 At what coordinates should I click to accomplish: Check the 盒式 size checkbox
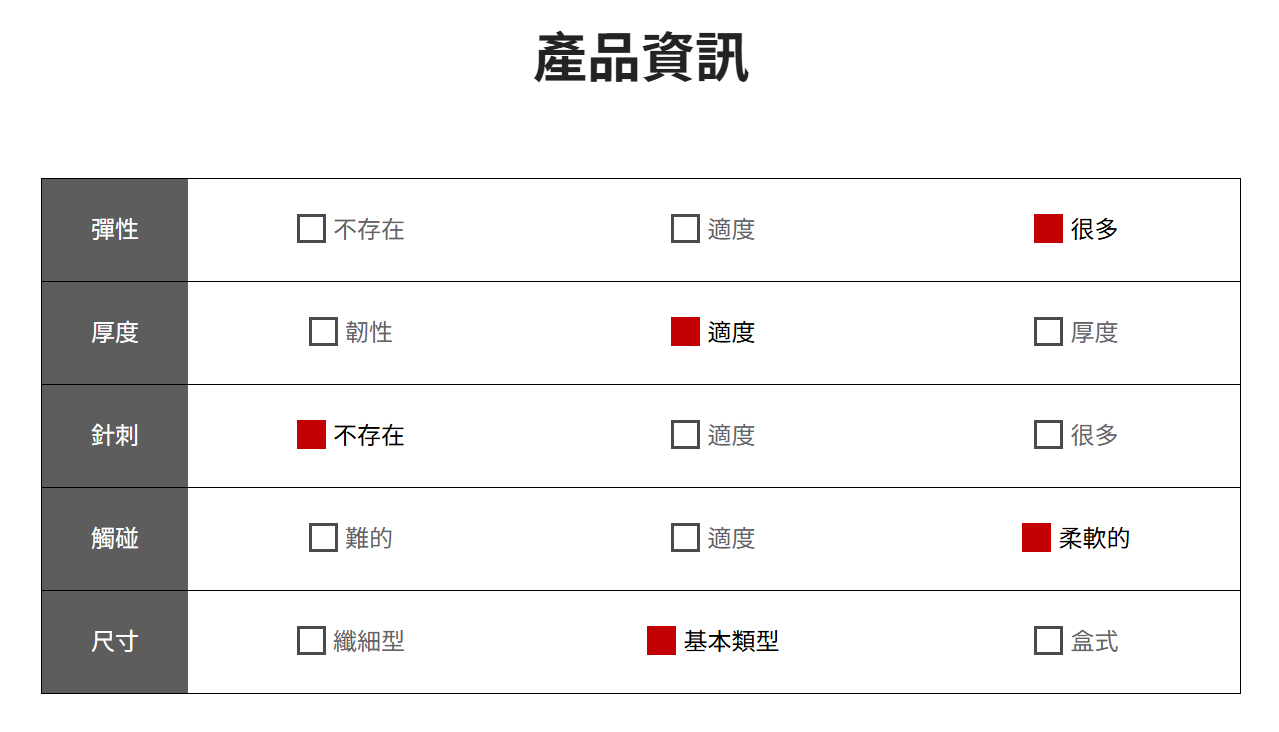coord(1048,641)
